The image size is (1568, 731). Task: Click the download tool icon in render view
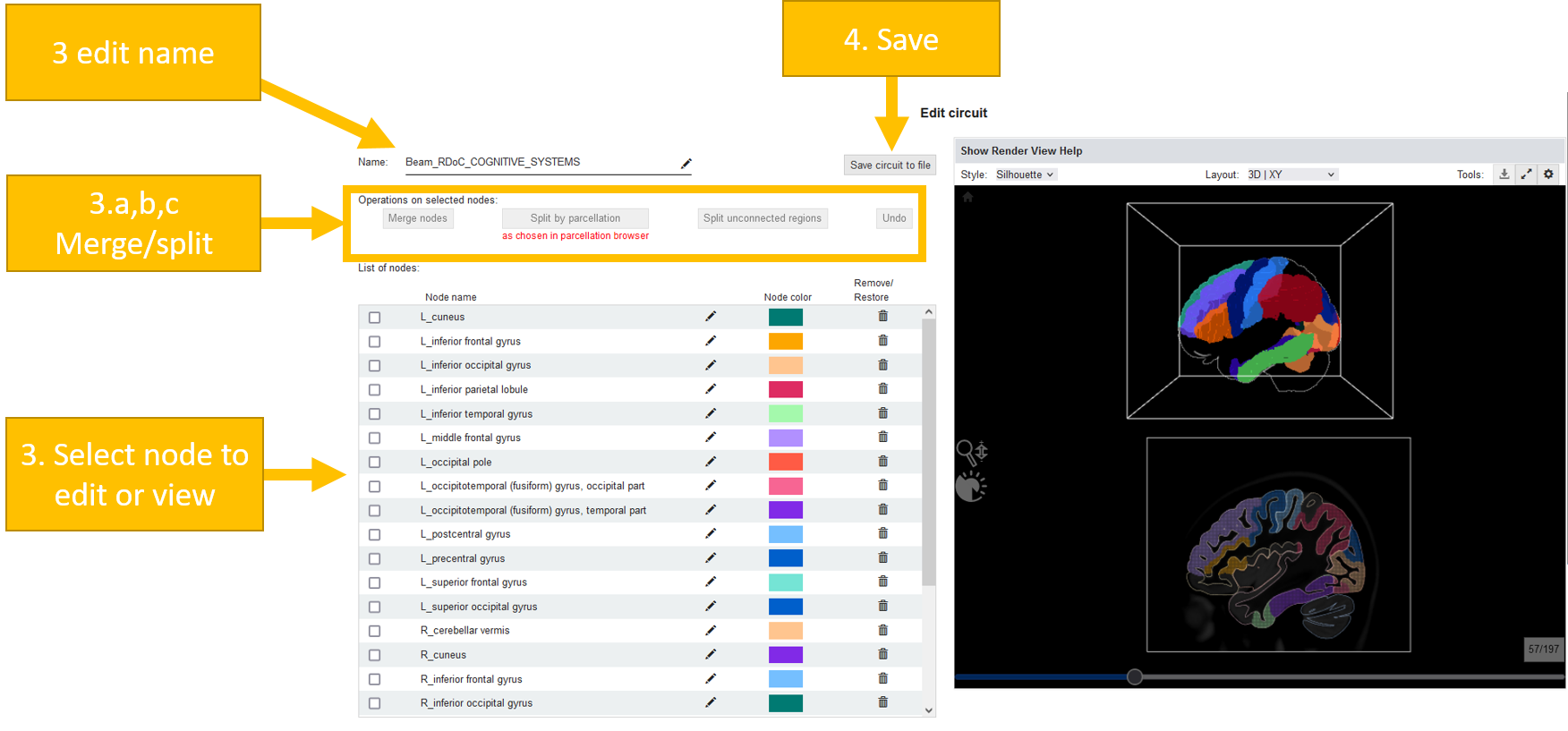(x=1504, y=174)
